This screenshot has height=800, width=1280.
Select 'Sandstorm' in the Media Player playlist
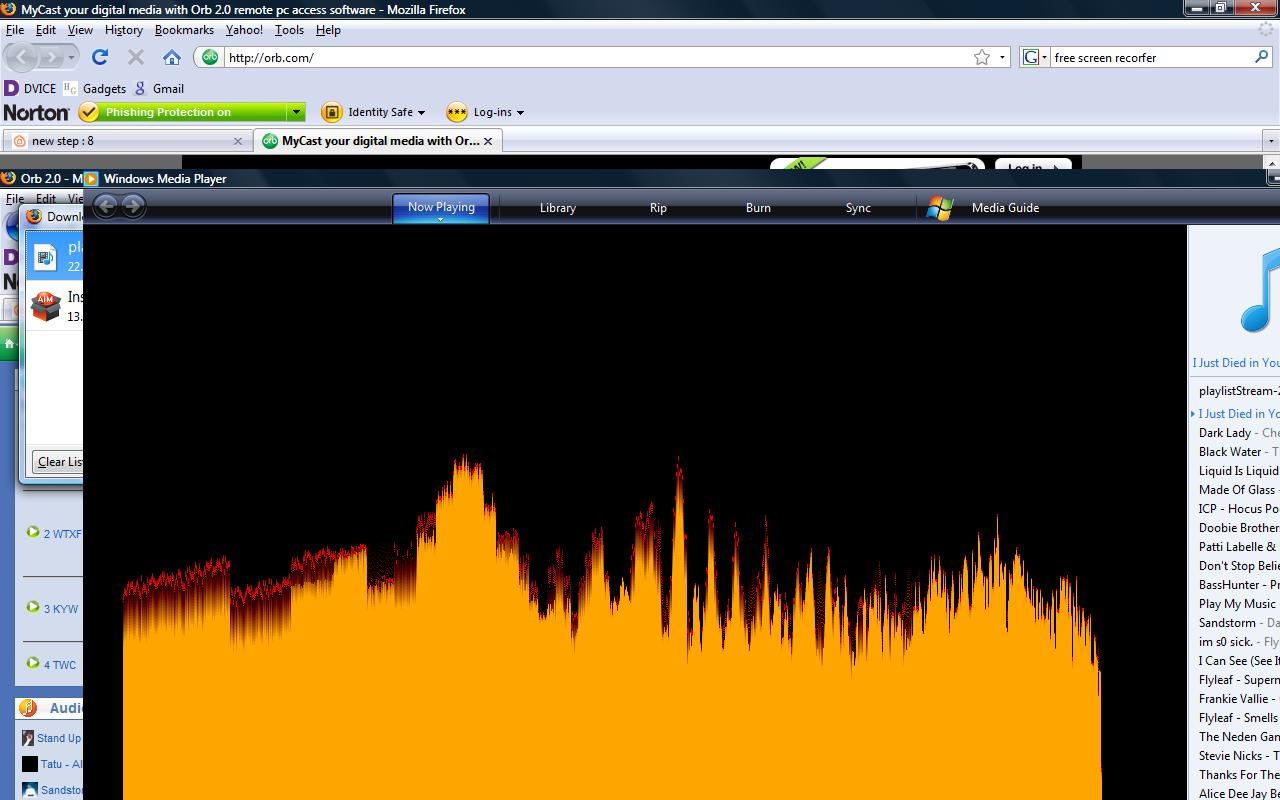1227,623
